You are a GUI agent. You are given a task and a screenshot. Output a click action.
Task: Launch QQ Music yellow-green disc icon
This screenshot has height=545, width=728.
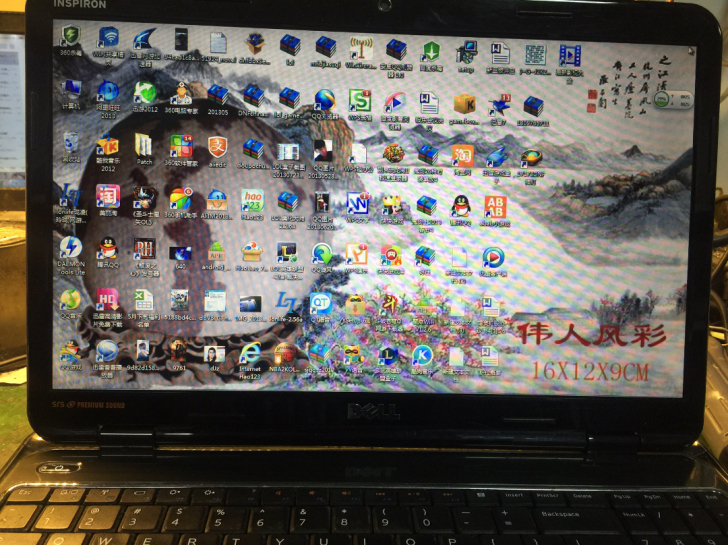coord(70,299)
